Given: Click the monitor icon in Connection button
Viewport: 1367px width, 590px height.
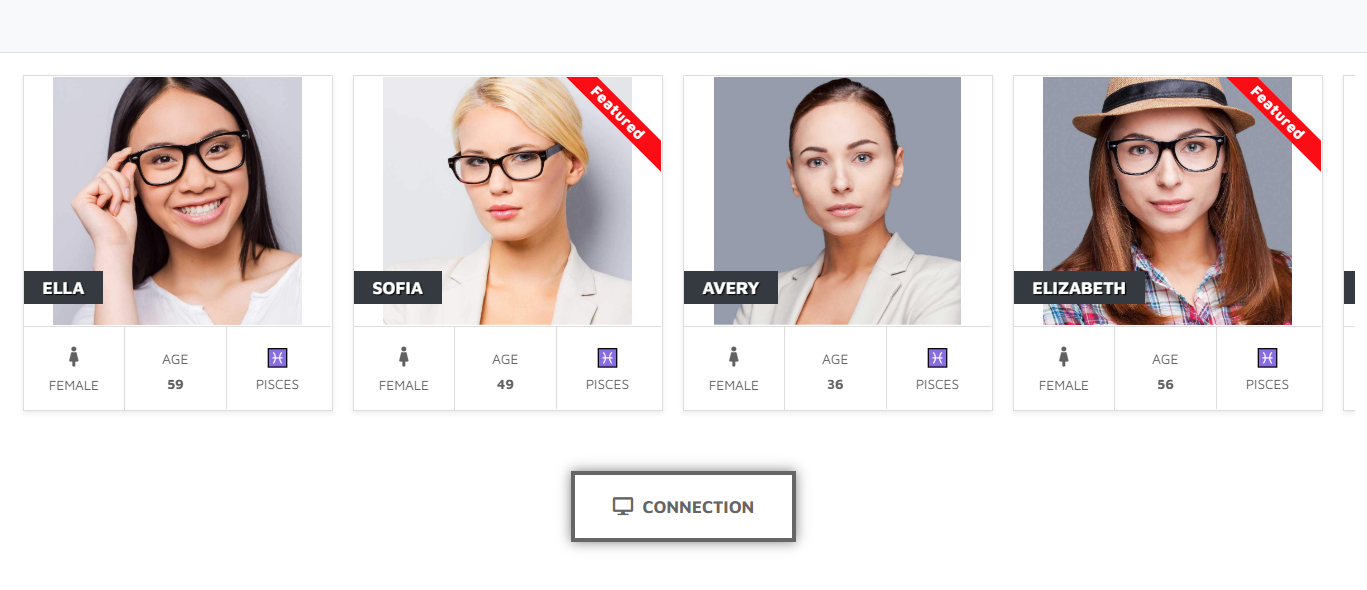Looking at the screenshot, I should coord(623,506).
